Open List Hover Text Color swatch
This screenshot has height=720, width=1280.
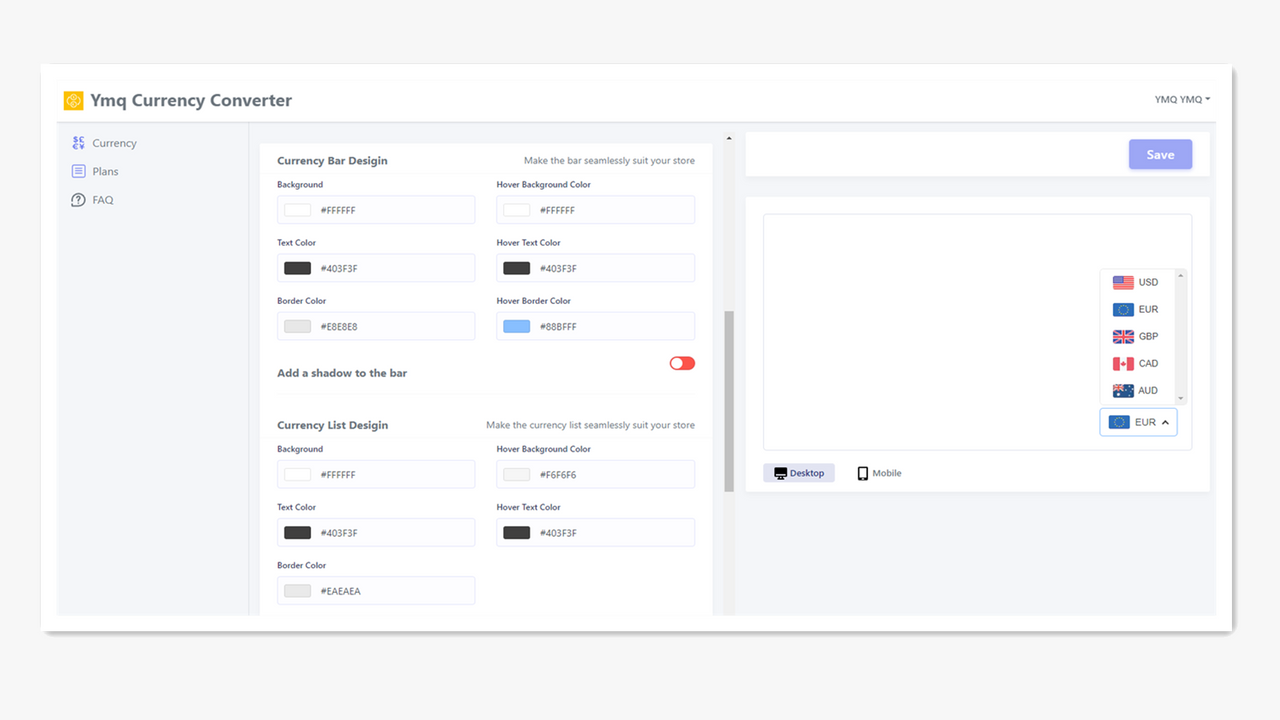point(516,533)
